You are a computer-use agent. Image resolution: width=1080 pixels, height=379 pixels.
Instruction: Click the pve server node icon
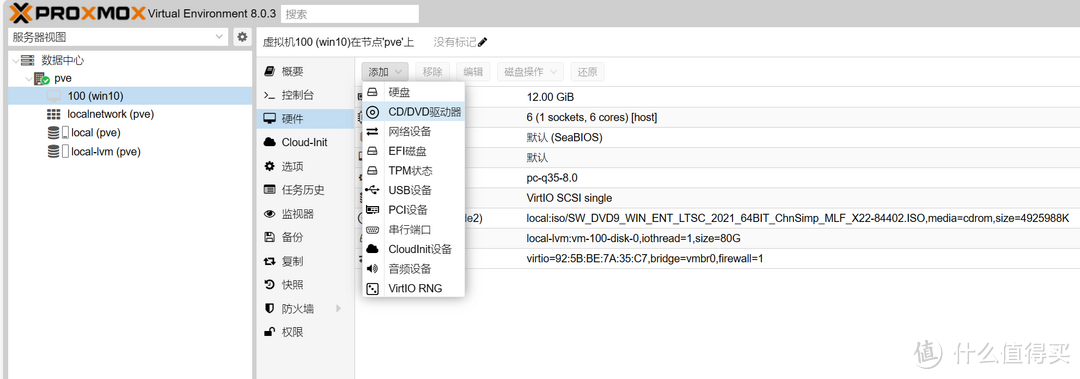coord(42,79)
